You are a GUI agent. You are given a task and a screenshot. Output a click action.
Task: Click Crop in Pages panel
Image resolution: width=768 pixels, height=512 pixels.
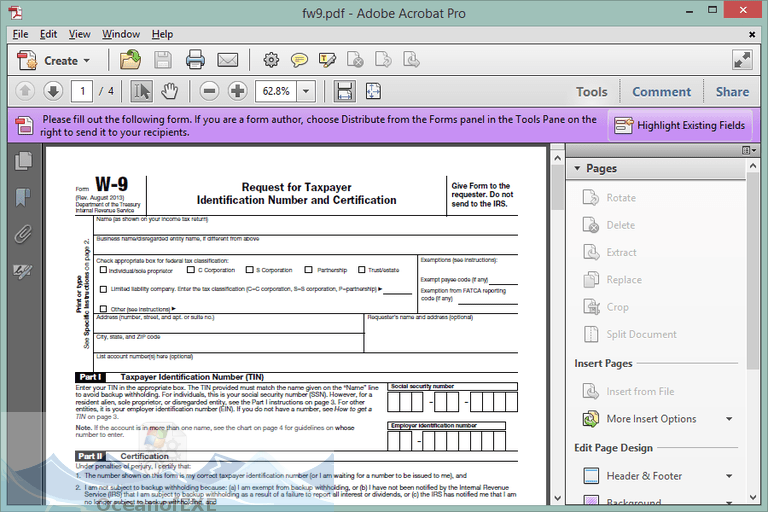(605, 307)
